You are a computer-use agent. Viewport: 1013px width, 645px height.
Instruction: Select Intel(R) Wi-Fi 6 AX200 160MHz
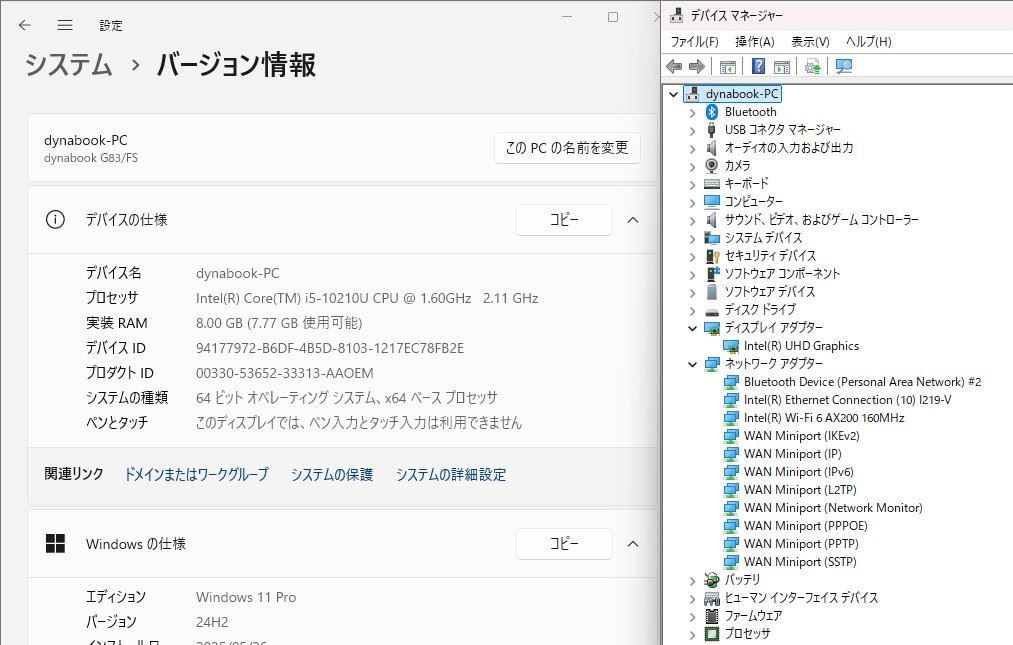824,418
